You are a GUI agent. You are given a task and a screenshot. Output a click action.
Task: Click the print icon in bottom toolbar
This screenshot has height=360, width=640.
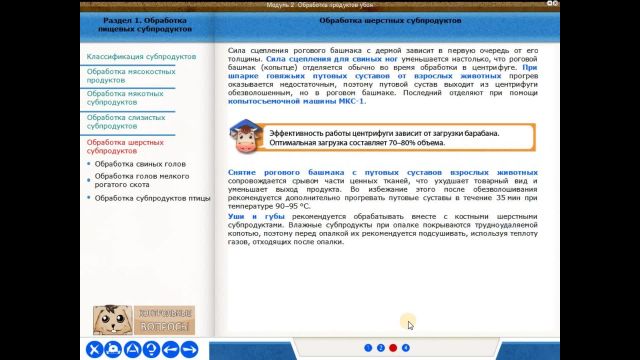point(113,349)
